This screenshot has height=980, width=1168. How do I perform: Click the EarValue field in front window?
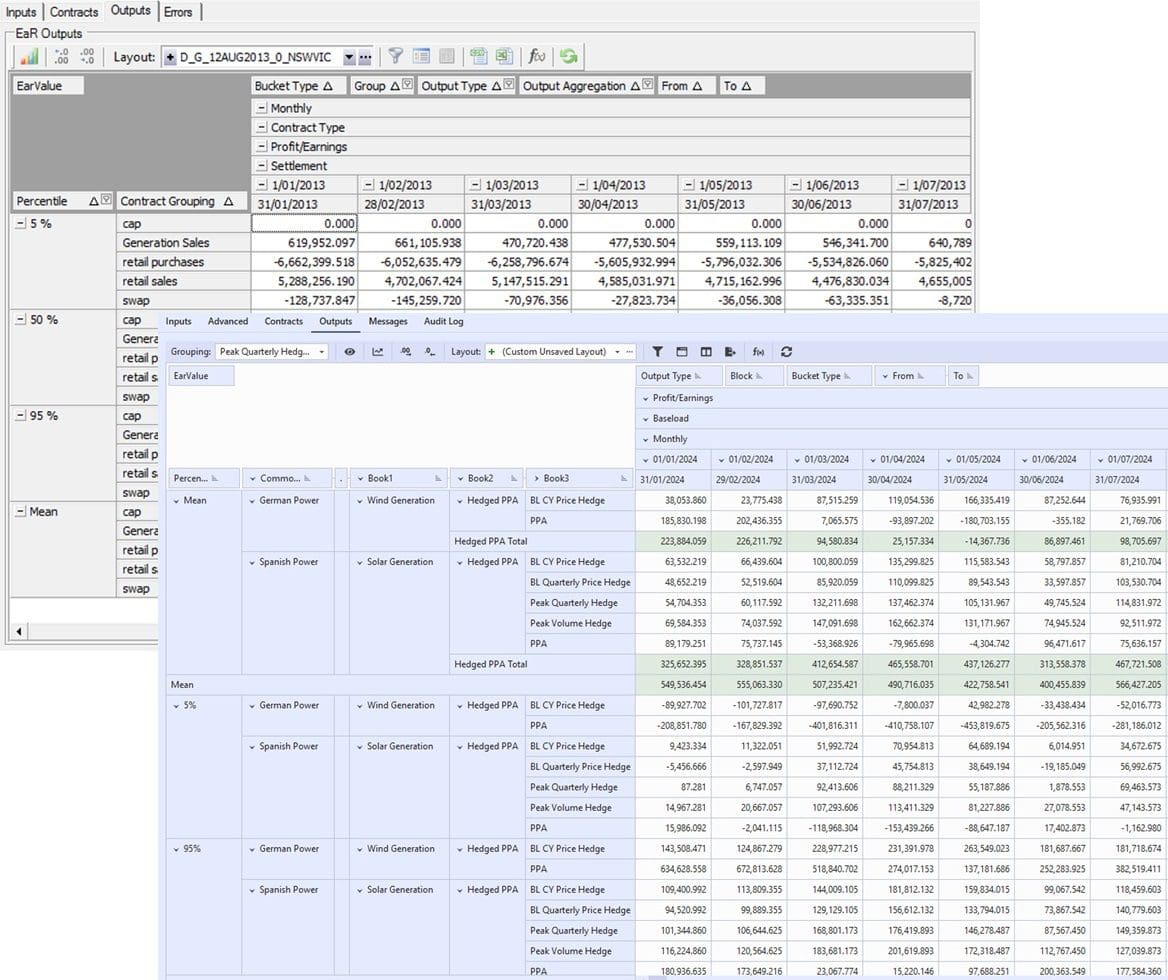tap(200, 376)
